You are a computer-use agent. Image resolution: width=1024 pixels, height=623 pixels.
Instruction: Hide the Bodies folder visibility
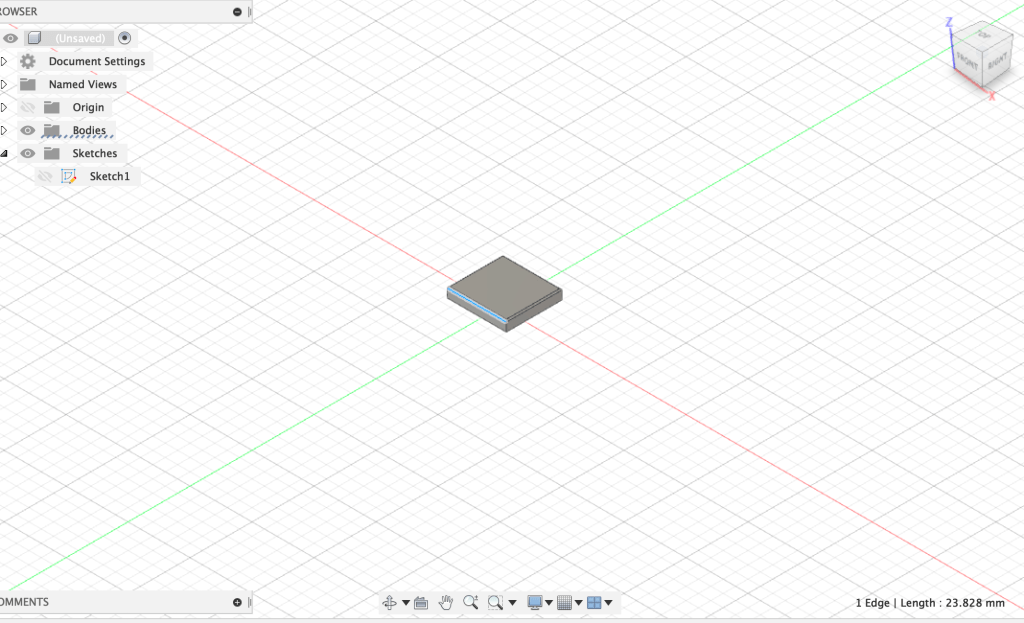click(28, 131)
